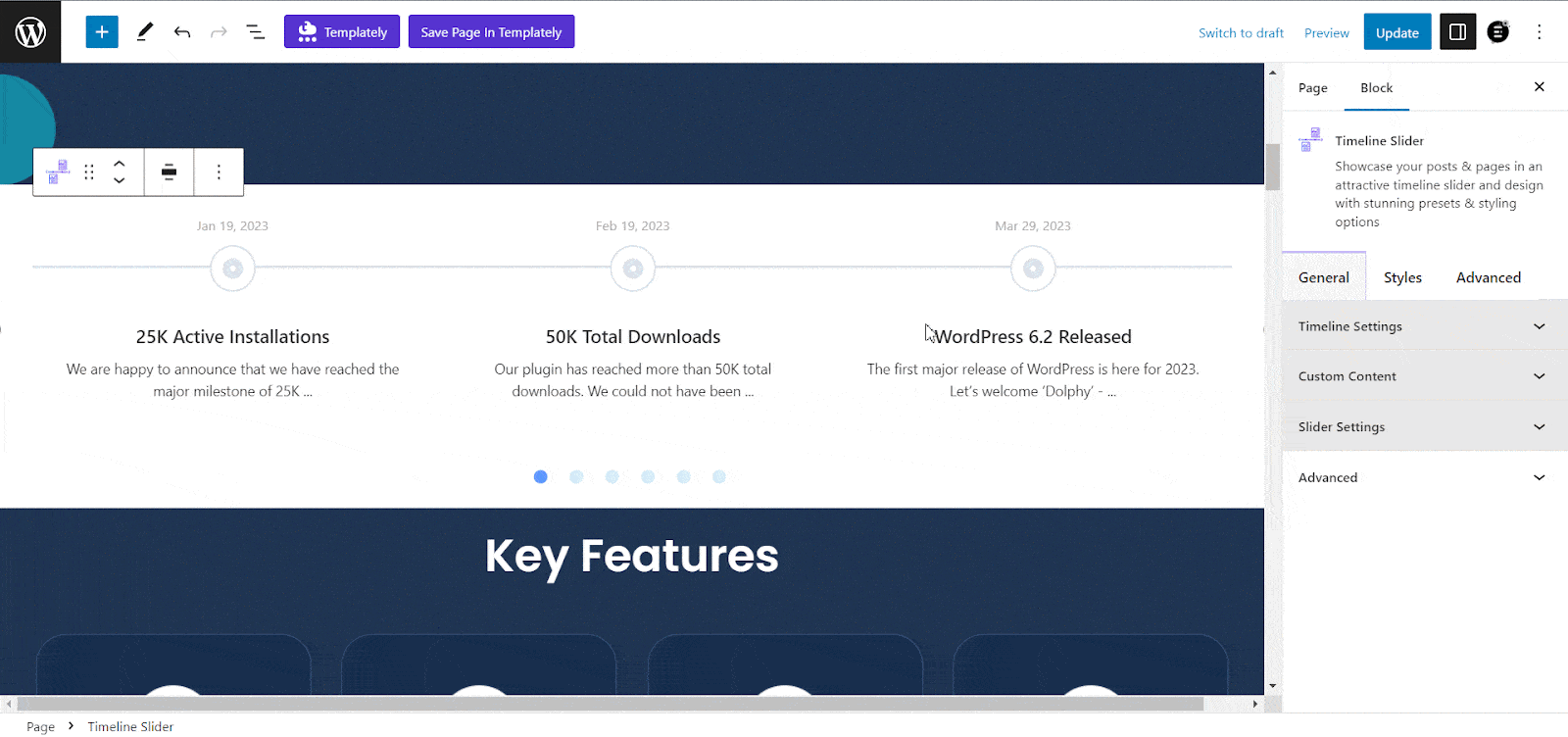
Task: Select the sixth slider pagination dot
Action: coord(719,476)
